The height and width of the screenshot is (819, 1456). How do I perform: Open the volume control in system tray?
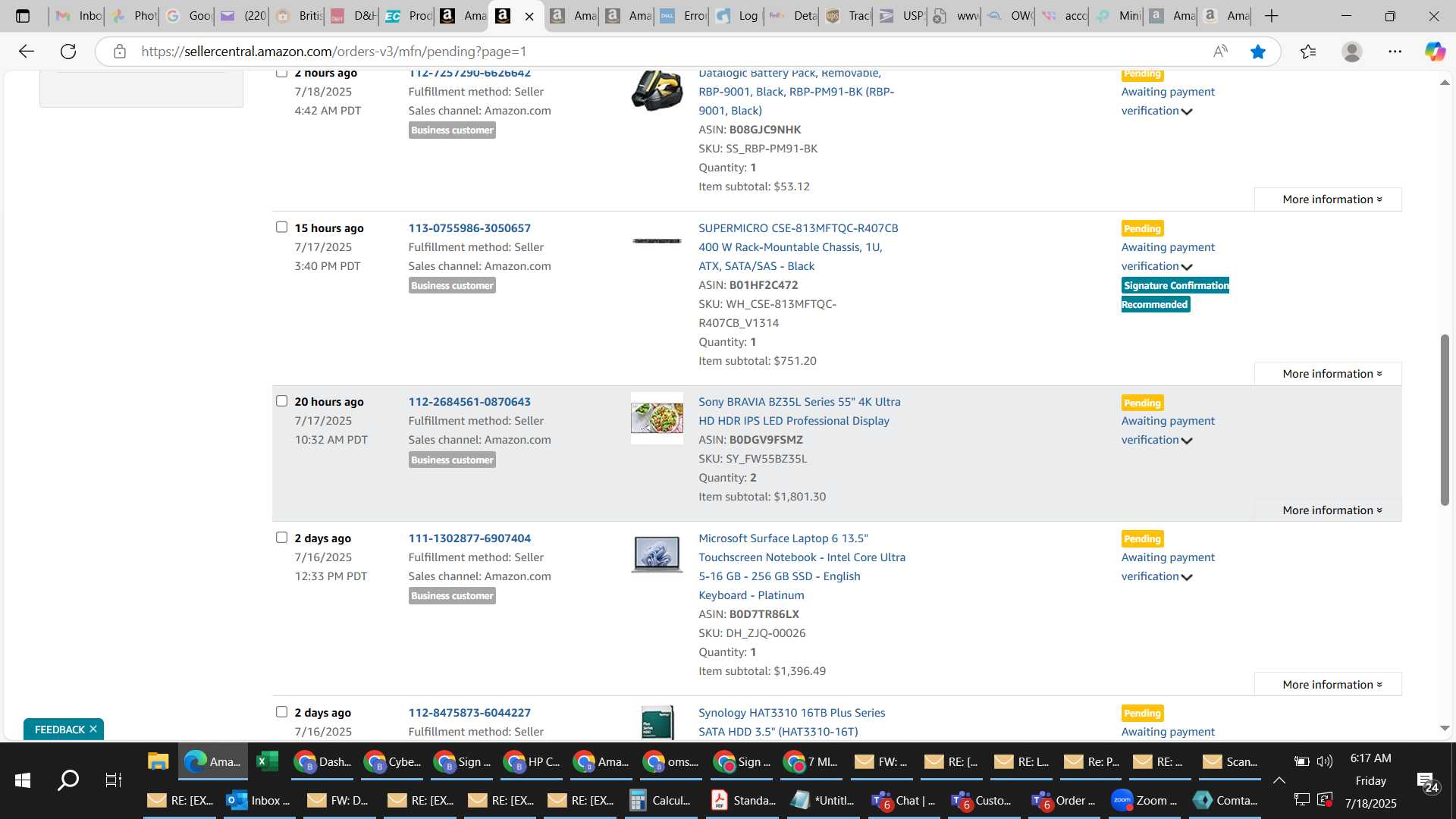pyautogui.click(x=1325, y=761)
